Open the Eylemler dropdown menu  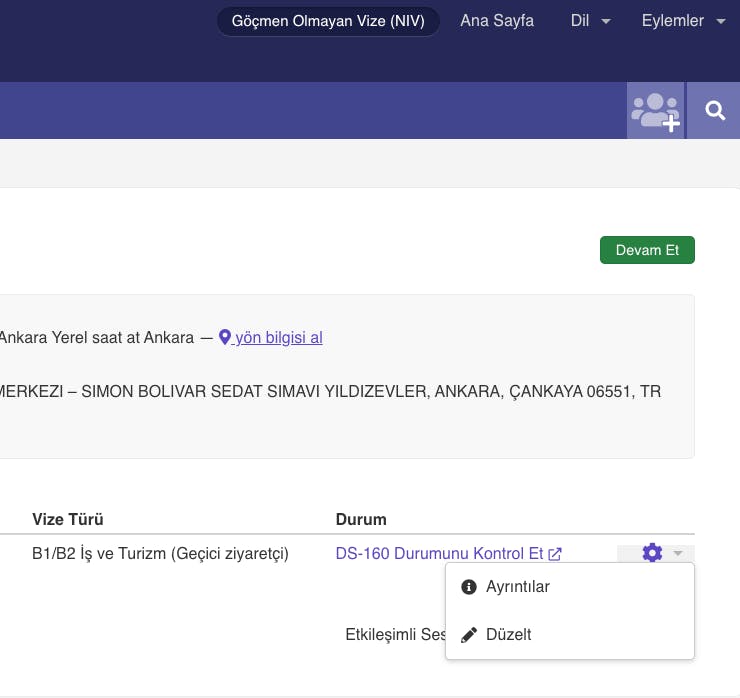[x=683, y=21]
